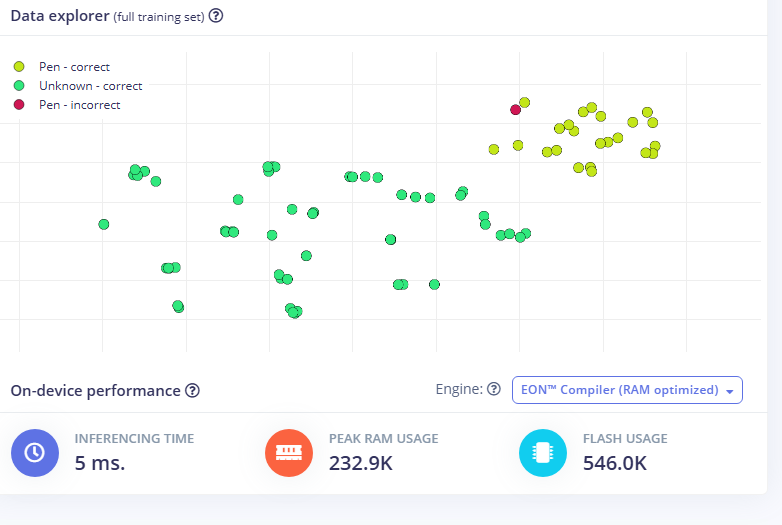Click the 546.0K flash usage value

[615, 463]
